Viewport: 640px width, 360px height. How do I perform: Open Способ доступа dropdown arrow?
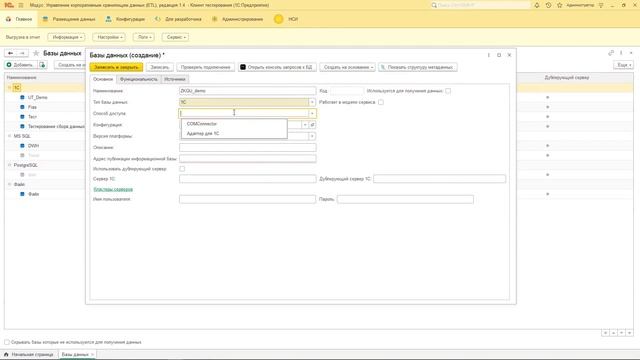pos(312,113)
